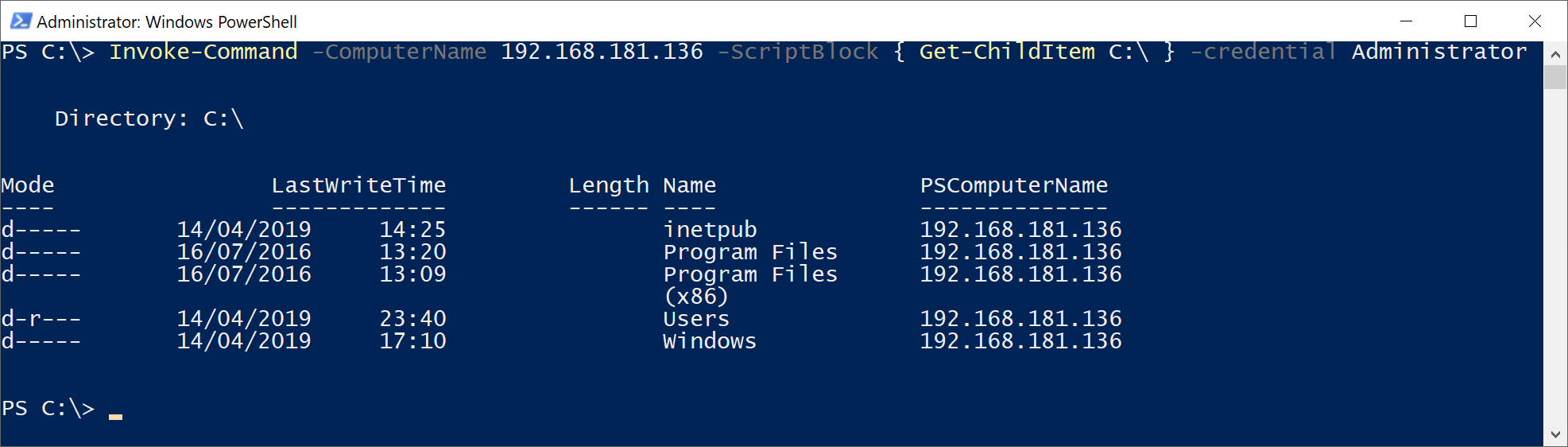Click the Windows directory name
1568x447 pixels.
coord(710,341)
